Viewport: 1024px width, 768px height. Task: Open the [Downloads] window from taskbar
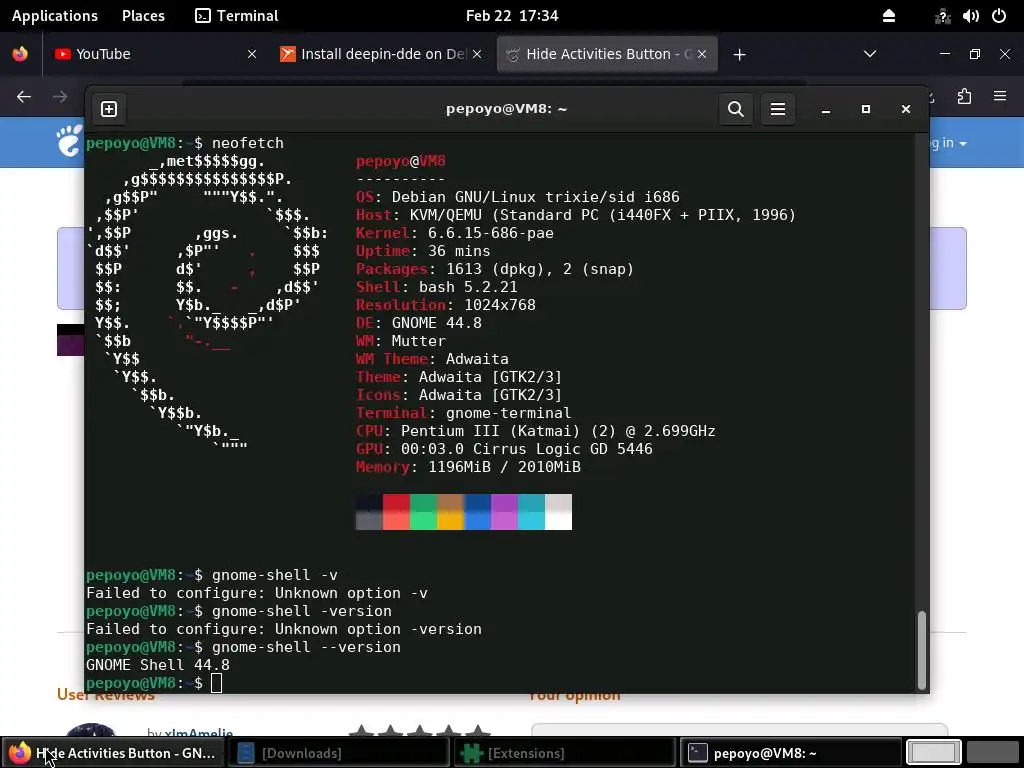click(339, 753)
